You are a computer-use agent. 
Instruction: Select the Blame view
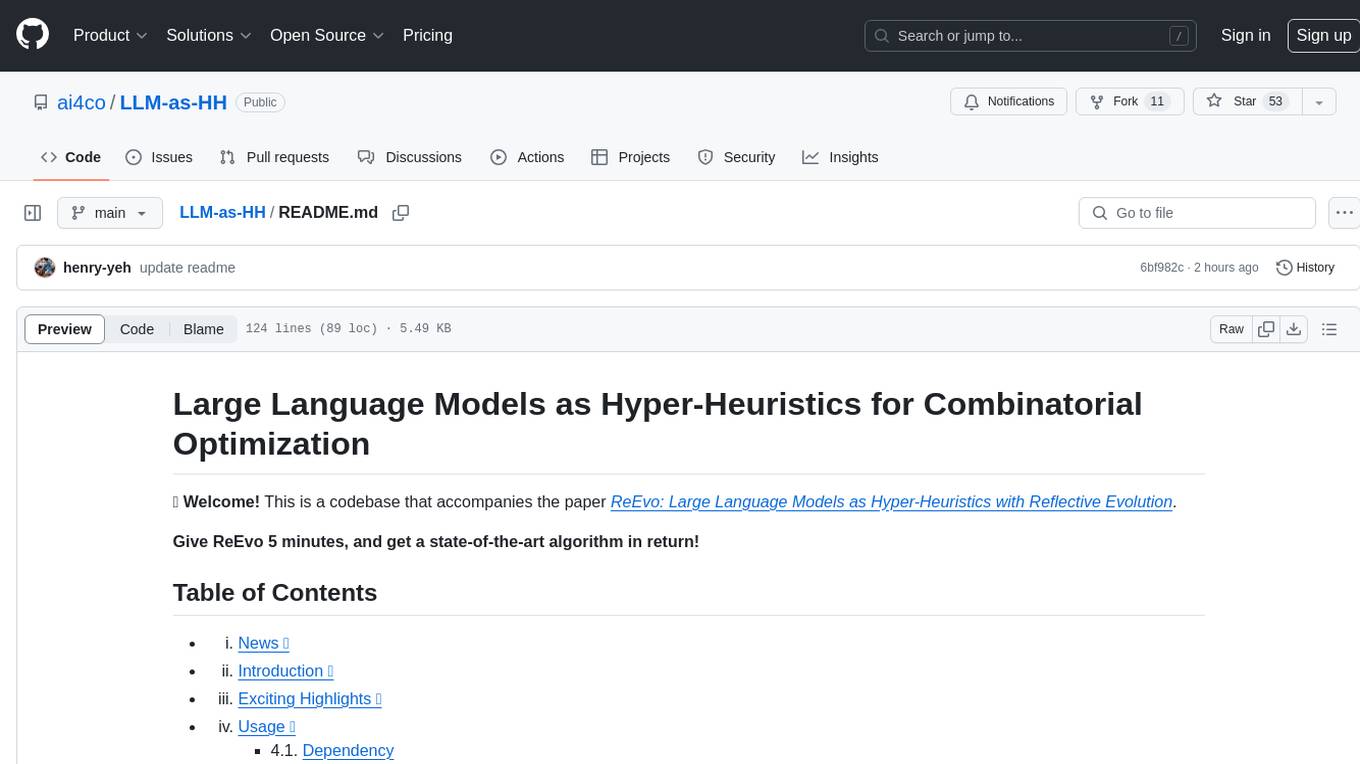coord(203,329)
